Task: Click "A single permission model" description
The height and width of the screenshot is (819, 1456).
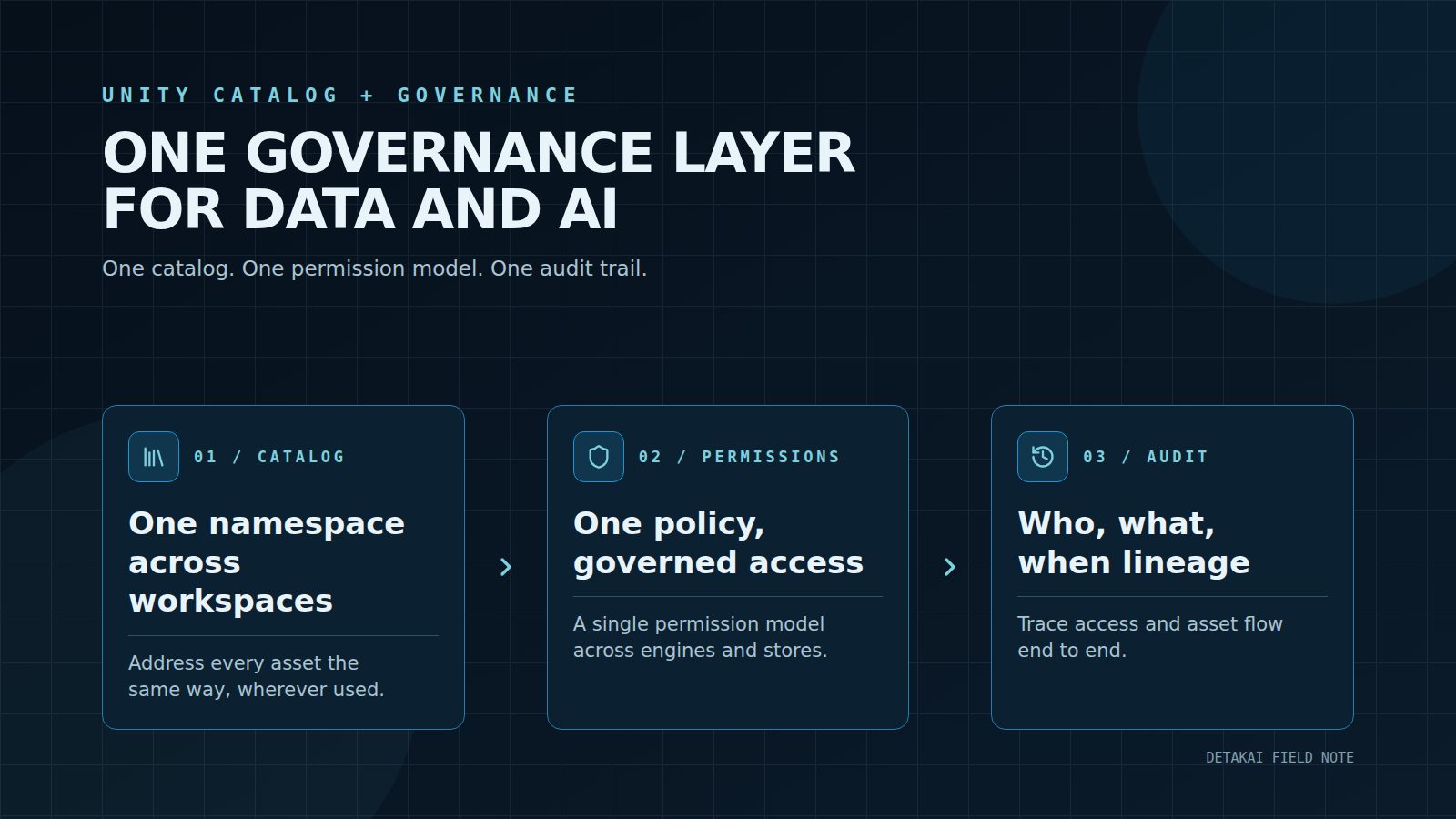Action: pos(700,637)
